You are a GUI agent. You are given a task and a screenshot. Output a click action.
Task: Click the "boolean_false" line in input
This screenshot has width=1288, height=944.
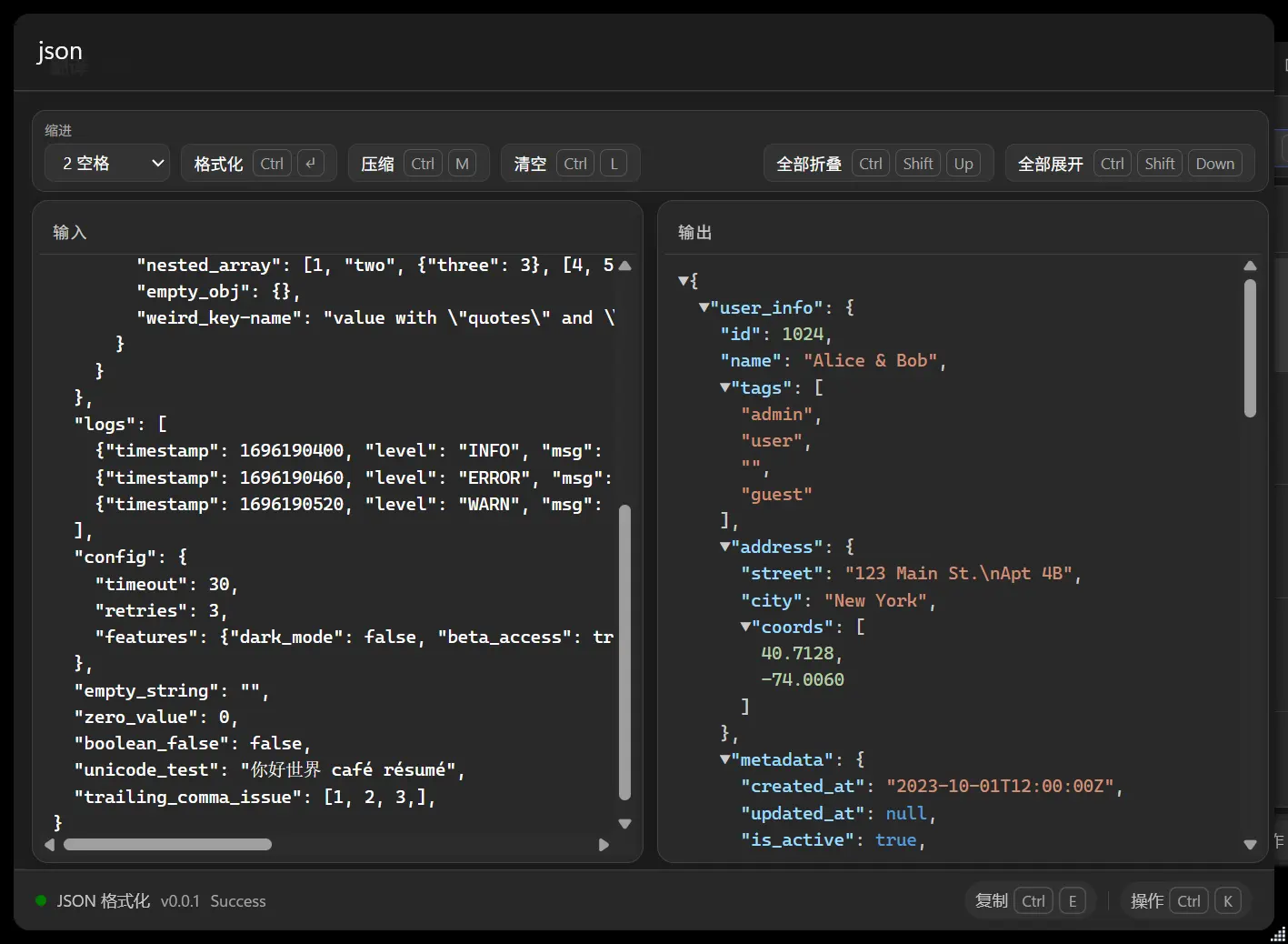click(192, 744)
